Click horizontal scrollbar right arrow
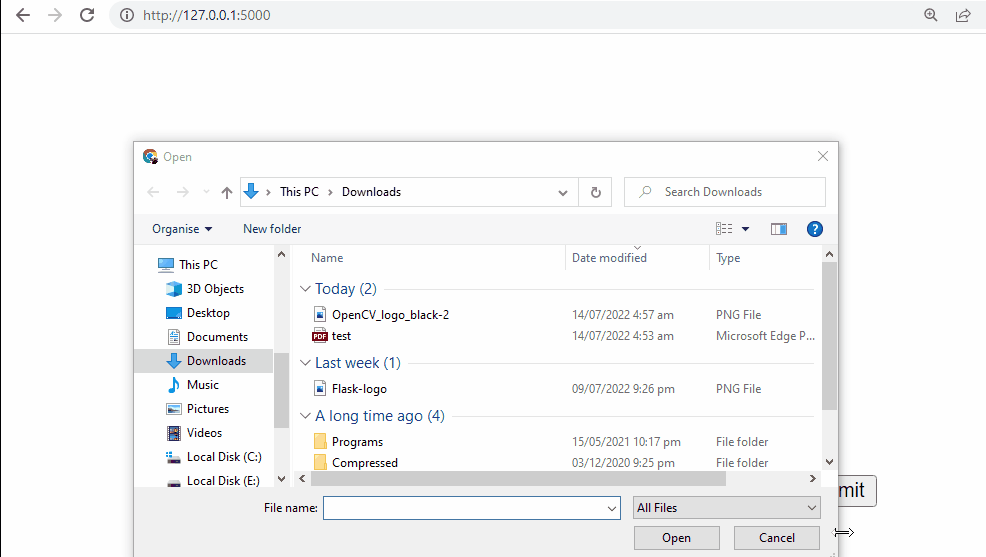The height and width of the screenshot is (557, 986). pyautogui.click(x=812, y=478)
